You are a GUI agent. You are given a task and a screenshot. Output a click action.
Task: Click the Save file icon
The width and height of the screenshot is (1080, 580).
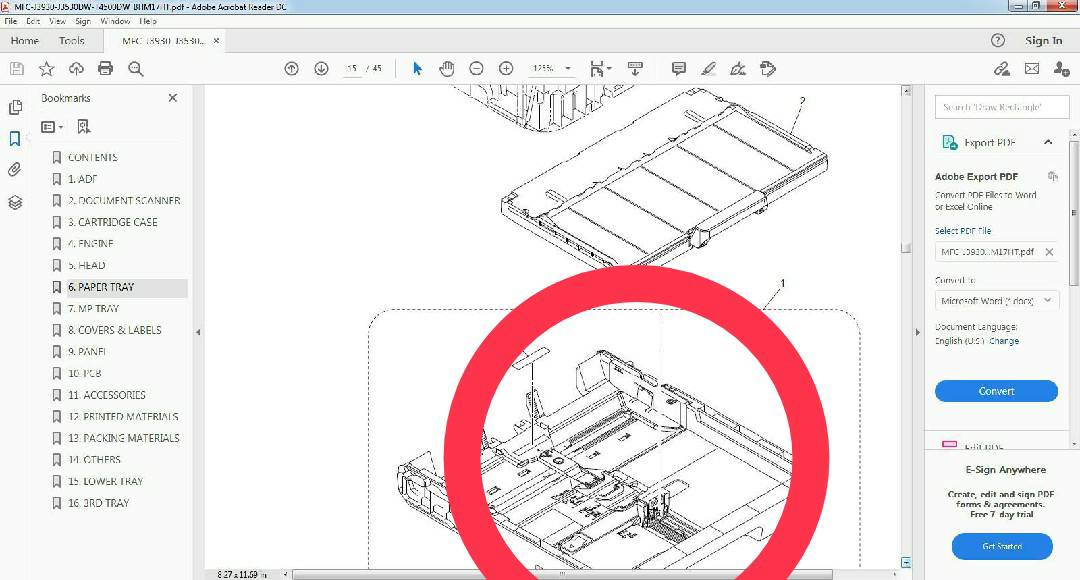pyautogui.click(x=16, y=68)
